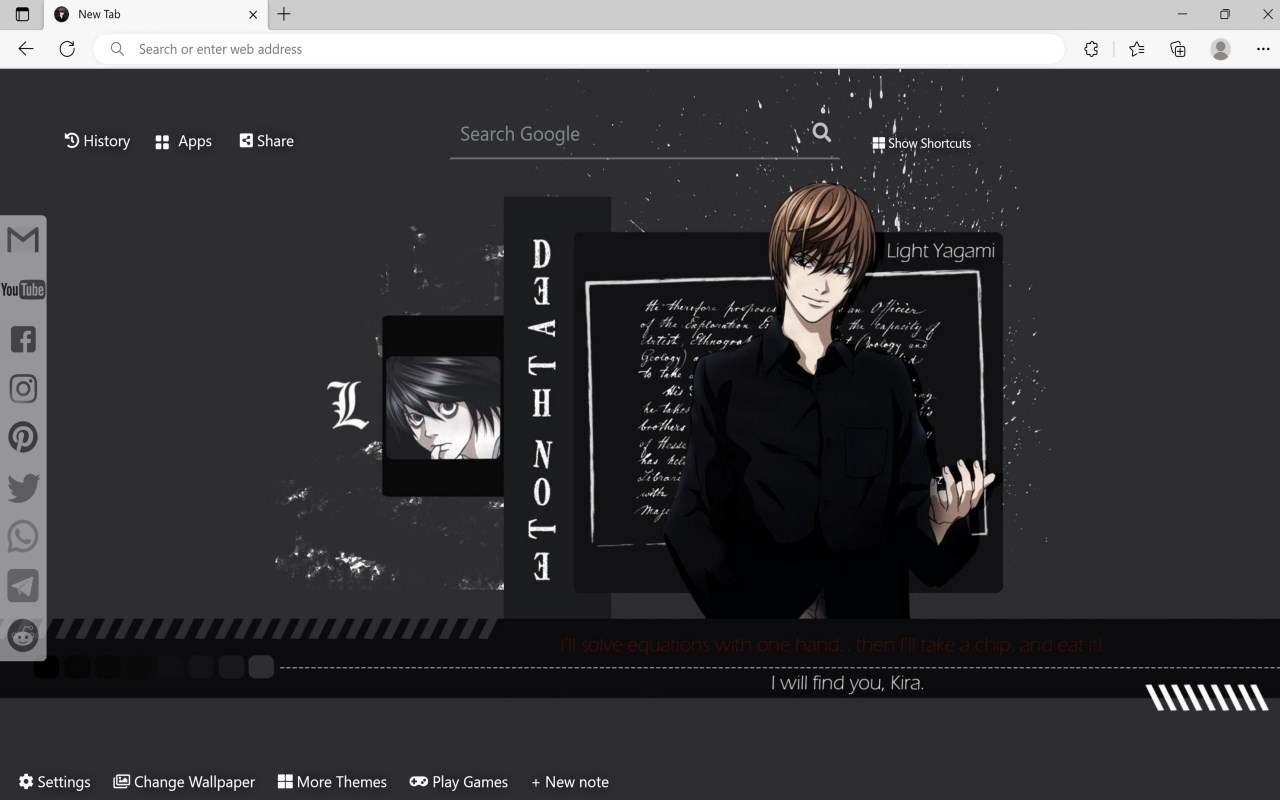Click the browser address bar

coord(579,49)
